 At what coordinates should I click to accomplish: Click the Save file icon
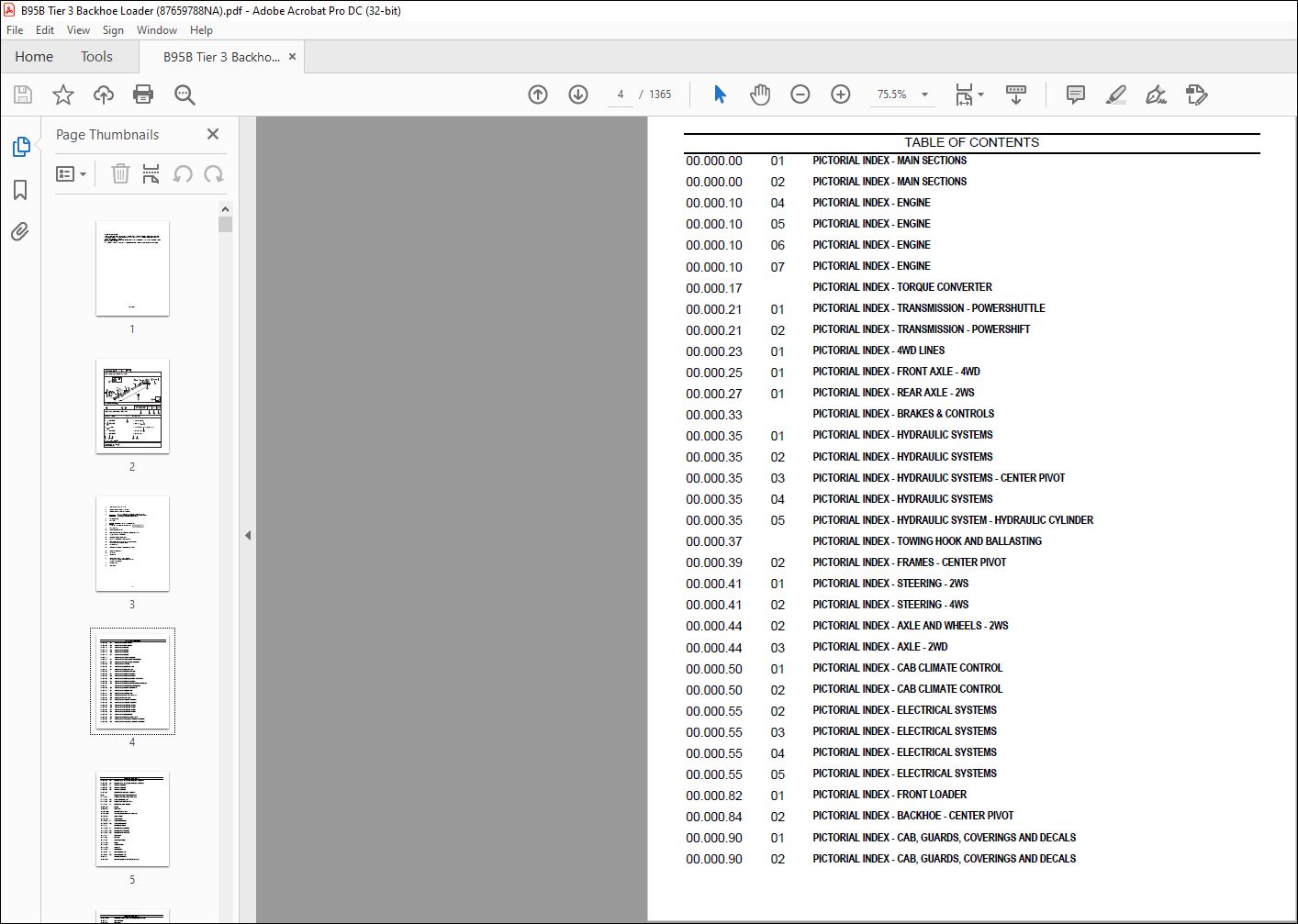[x=23, y=95]
